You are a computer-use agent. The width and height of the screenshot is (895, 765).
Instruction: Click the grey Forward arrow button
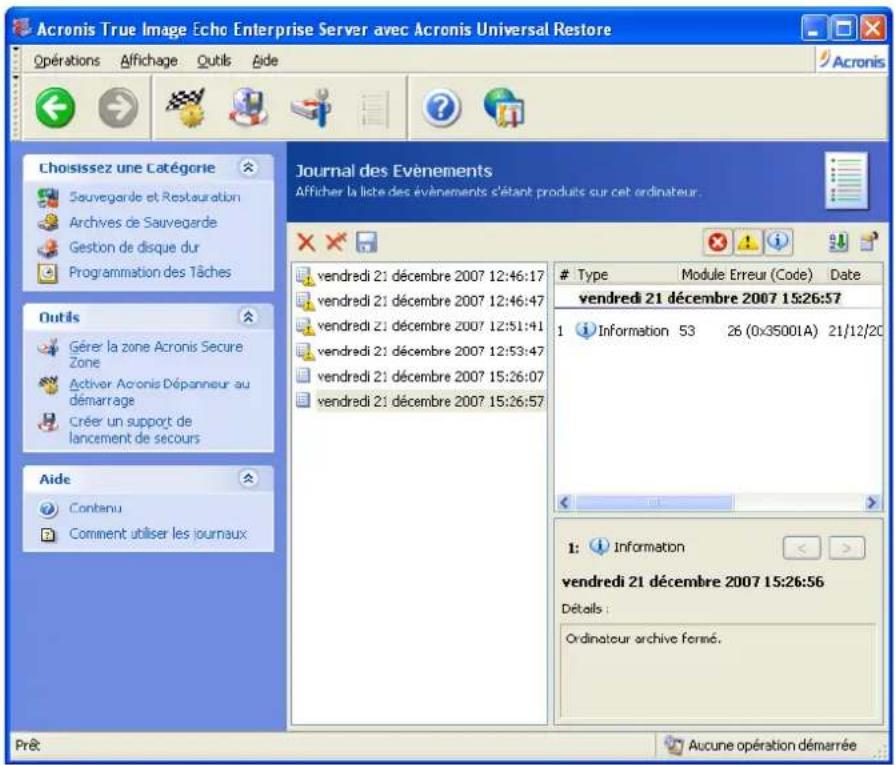[x=118, y=107]
